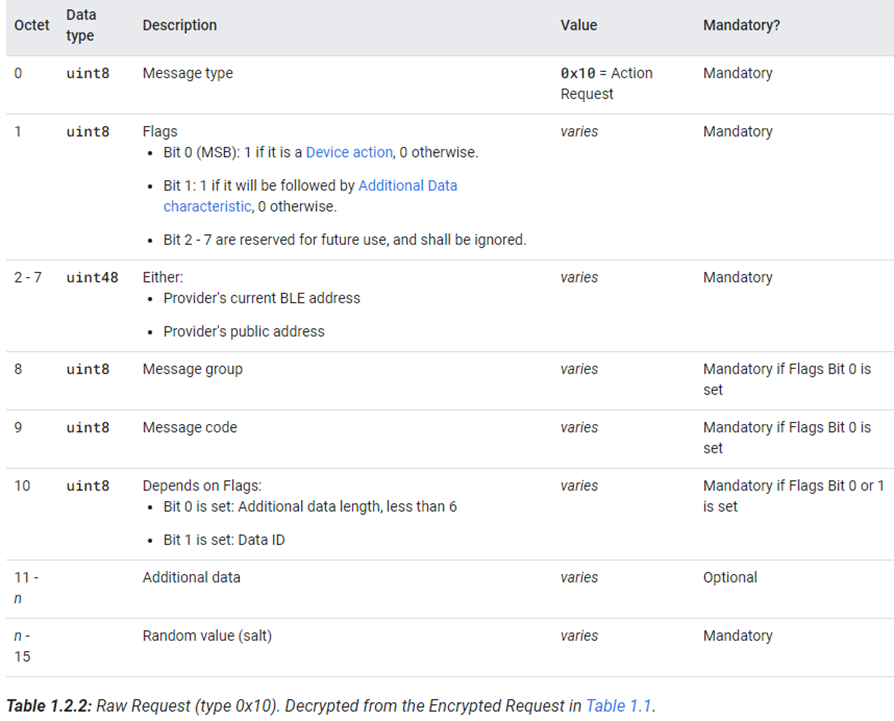The width and height of the screenshot is (894, 721).
Task: Click the "Value" column header
Action: pos(578,25)
